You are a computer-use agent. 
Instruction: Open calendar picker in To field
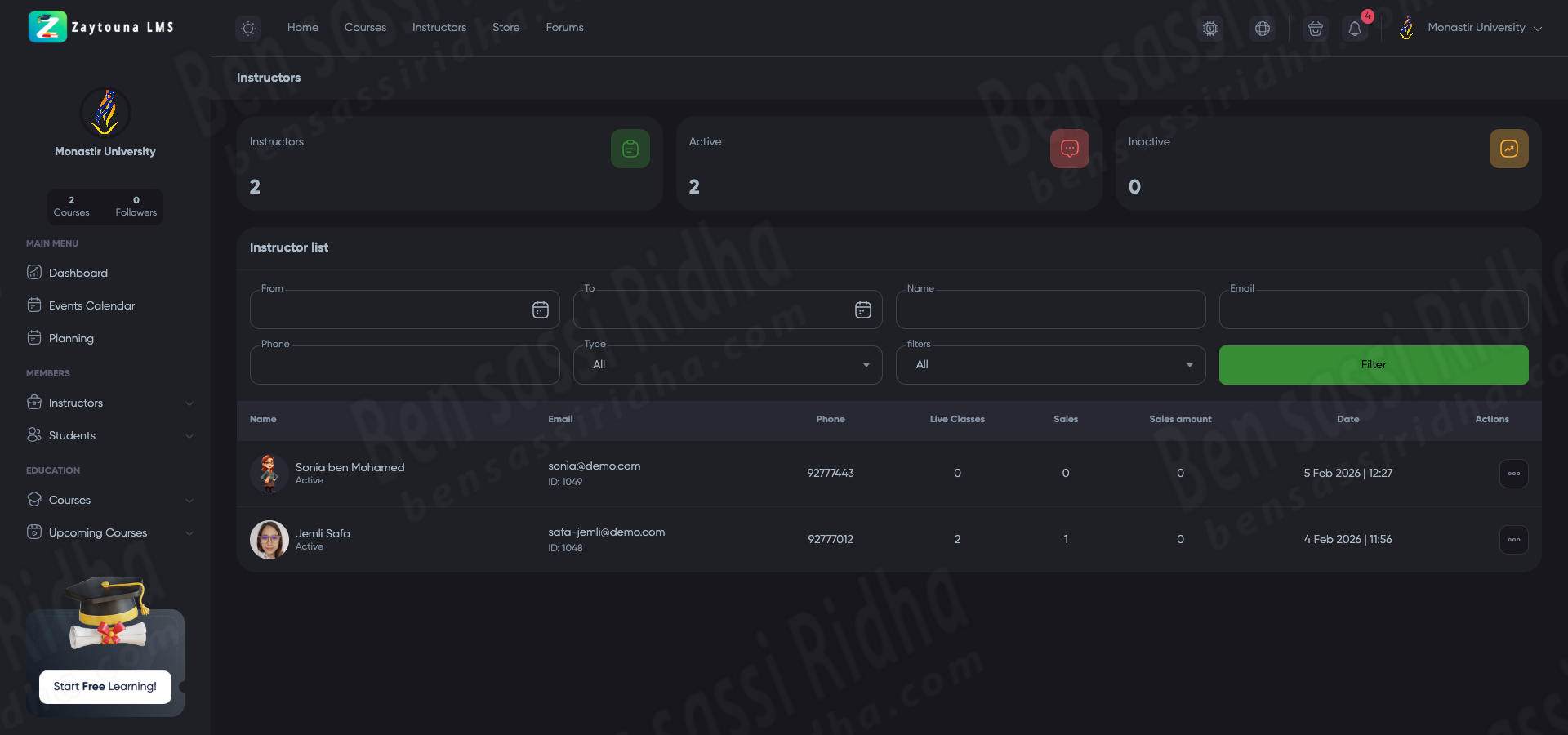click(863, 310)
